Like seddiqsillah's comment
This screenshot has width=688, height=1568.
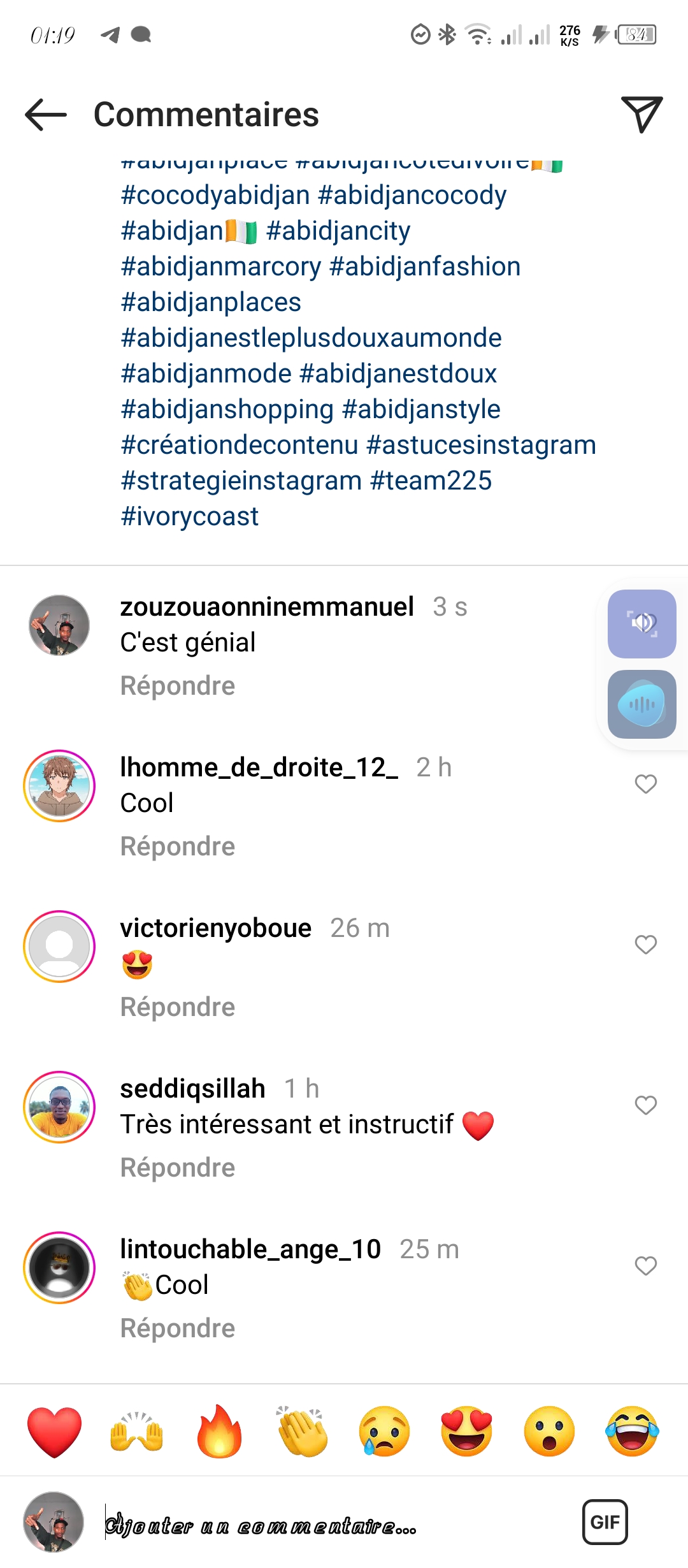point(645,1105)
